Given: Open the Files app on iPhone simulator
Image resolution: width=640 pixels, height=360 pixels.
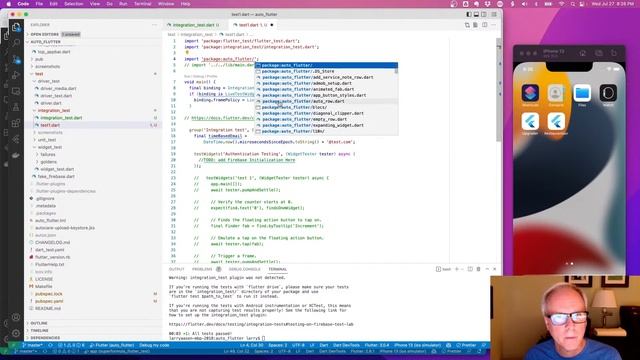Looking at the screenshot, I should click(582, 93).
